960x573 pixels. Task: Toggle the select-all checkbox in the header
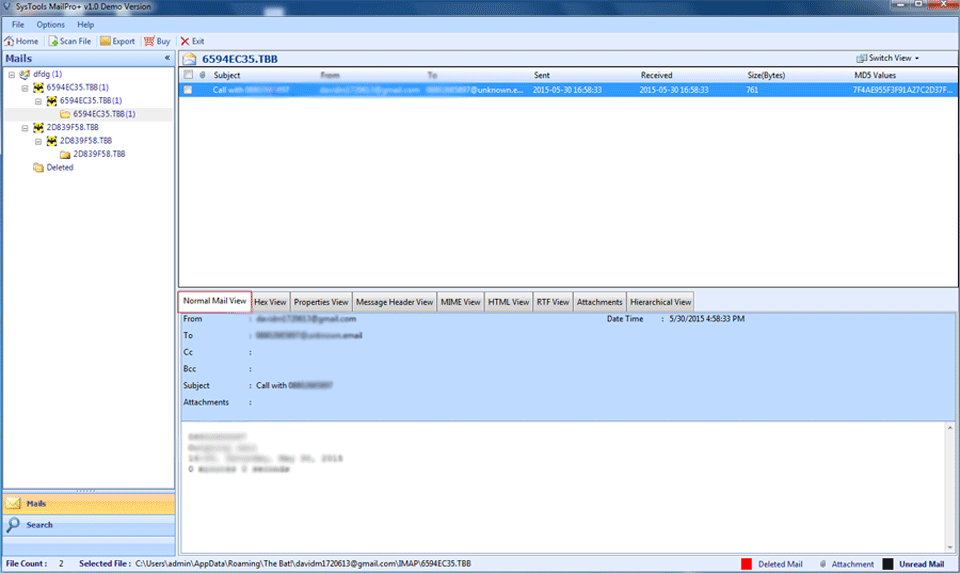coord(188,75)
